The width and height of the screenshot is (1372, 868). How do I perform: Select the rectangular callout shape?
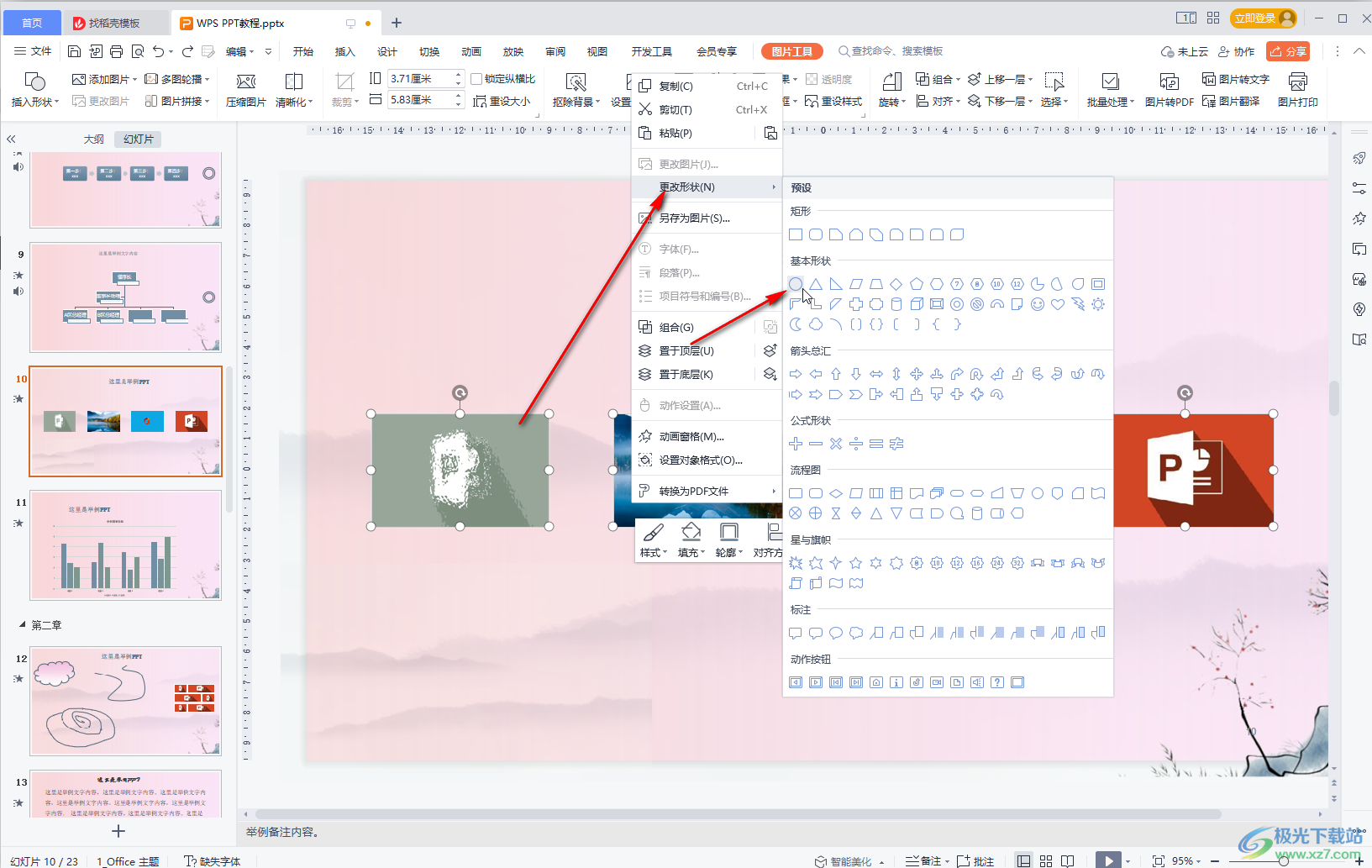(x=796, y=633)
